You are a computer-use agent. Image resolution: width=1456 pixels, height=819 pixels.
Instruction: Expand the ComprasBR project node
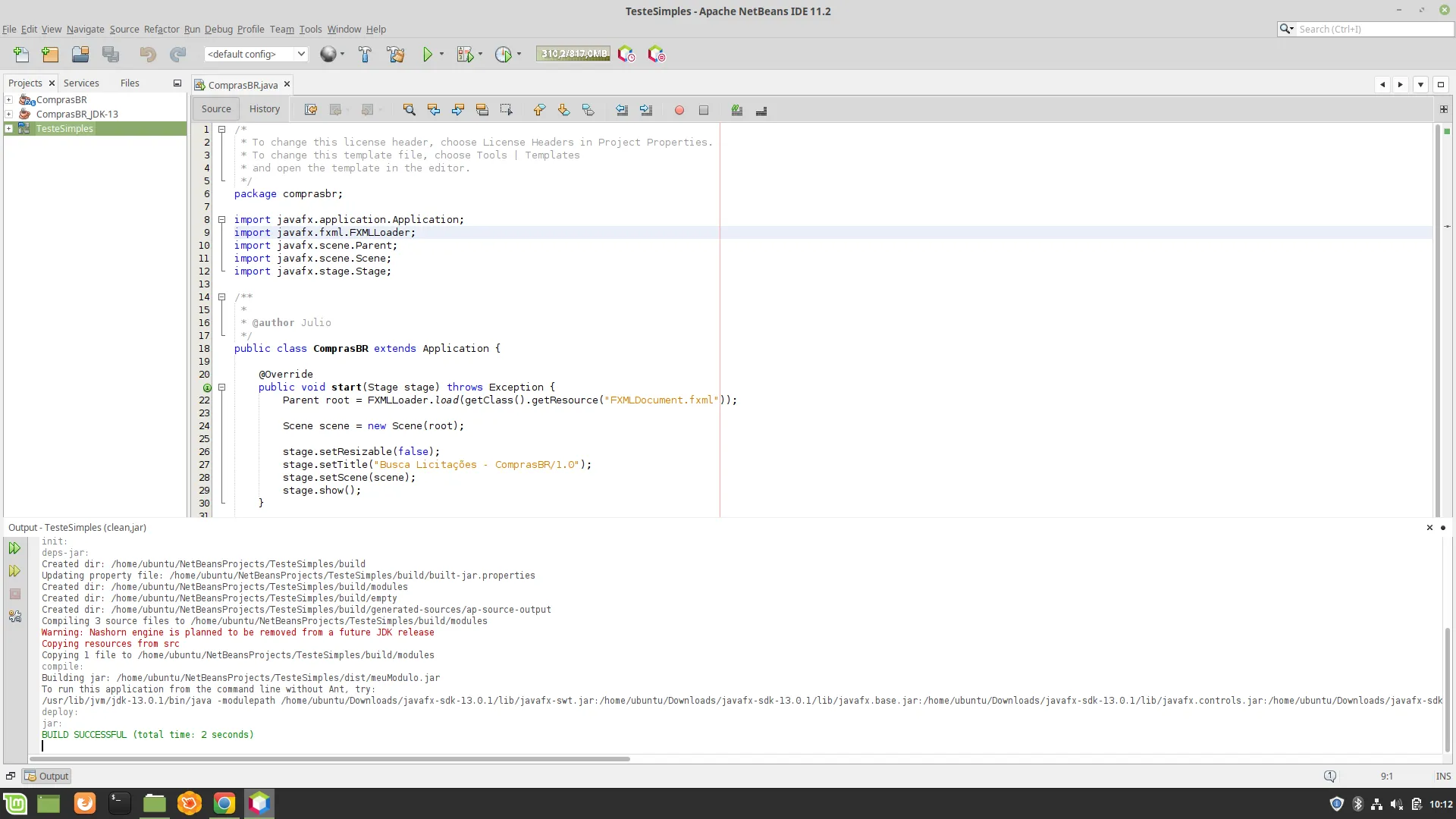click(x=9, y=99)
